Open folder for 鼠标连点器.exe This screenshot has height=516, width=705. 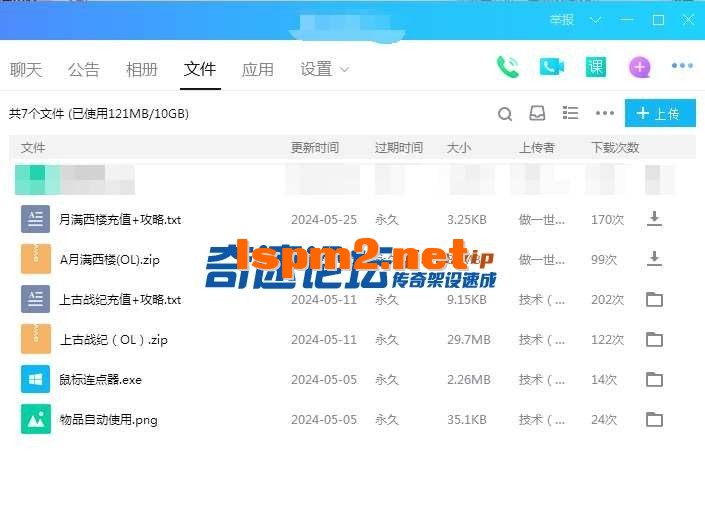pyautogui.click(x=654, y=380)
